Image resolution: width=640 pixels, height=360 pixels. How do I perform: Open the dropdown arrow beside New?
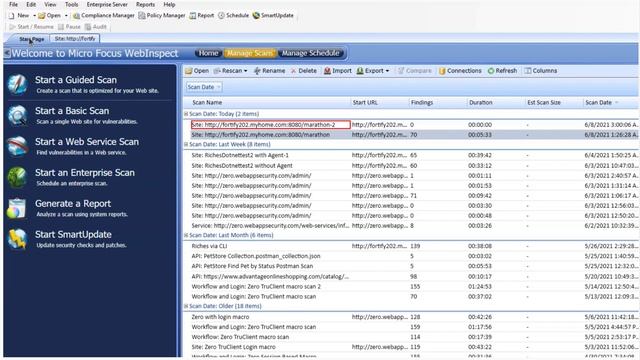coord(35,16)
